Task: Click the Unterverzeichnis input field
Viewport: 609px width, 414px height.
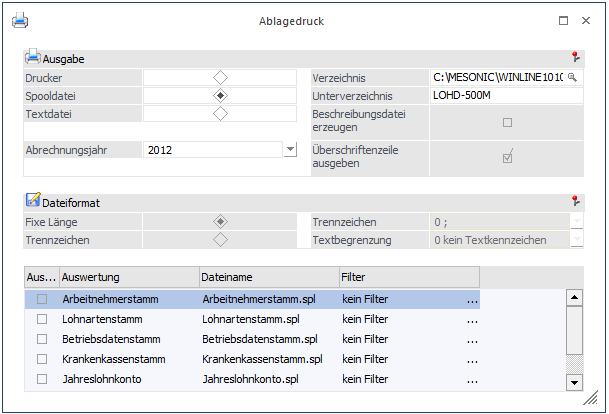Action: [505, 96]
